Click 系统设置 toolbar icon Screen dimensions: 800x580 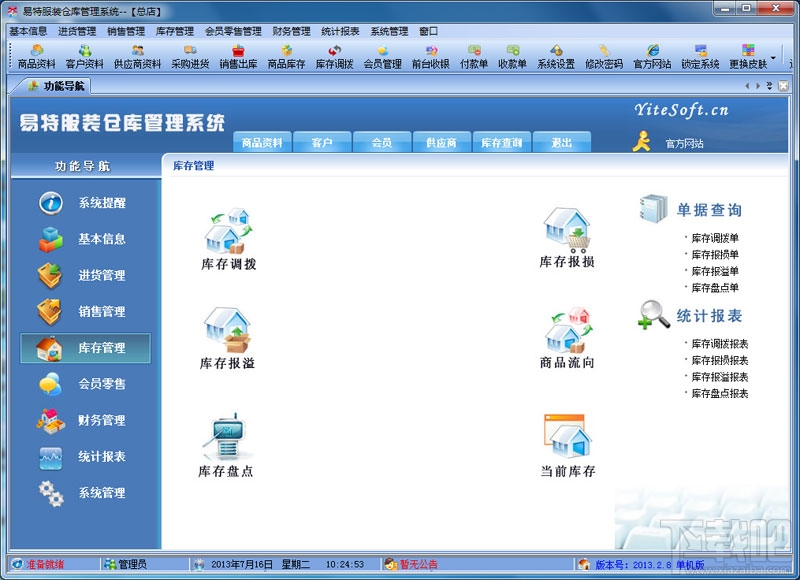pyautogui.click(x=556, y=57)
